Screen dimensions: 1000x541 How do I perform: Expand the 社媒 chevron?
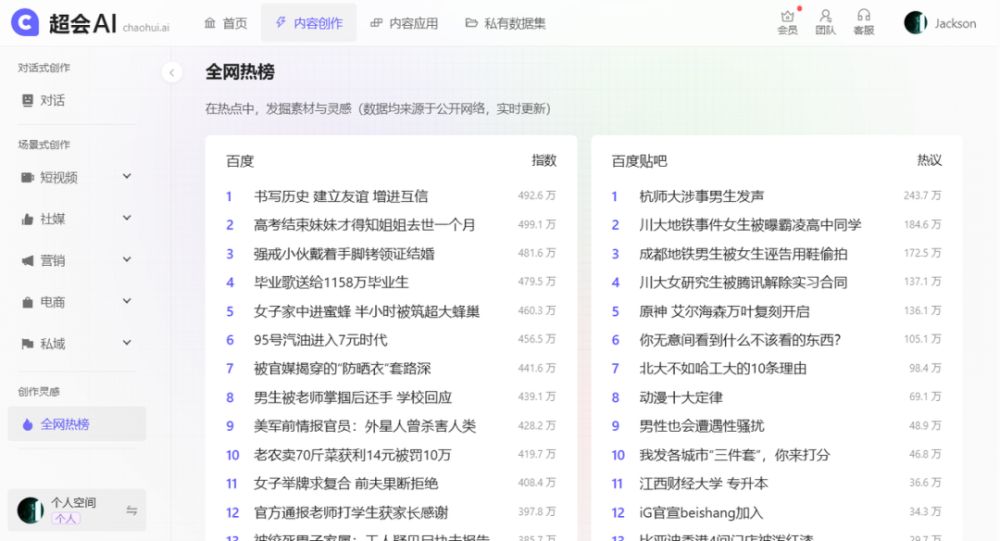click(x=127, y=218)
